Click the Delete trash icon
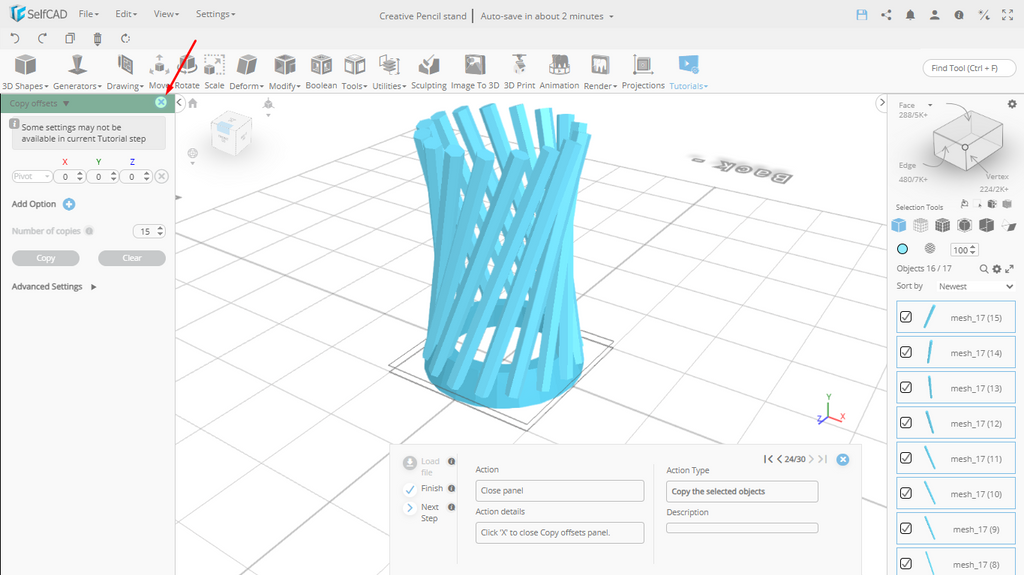 97,39
